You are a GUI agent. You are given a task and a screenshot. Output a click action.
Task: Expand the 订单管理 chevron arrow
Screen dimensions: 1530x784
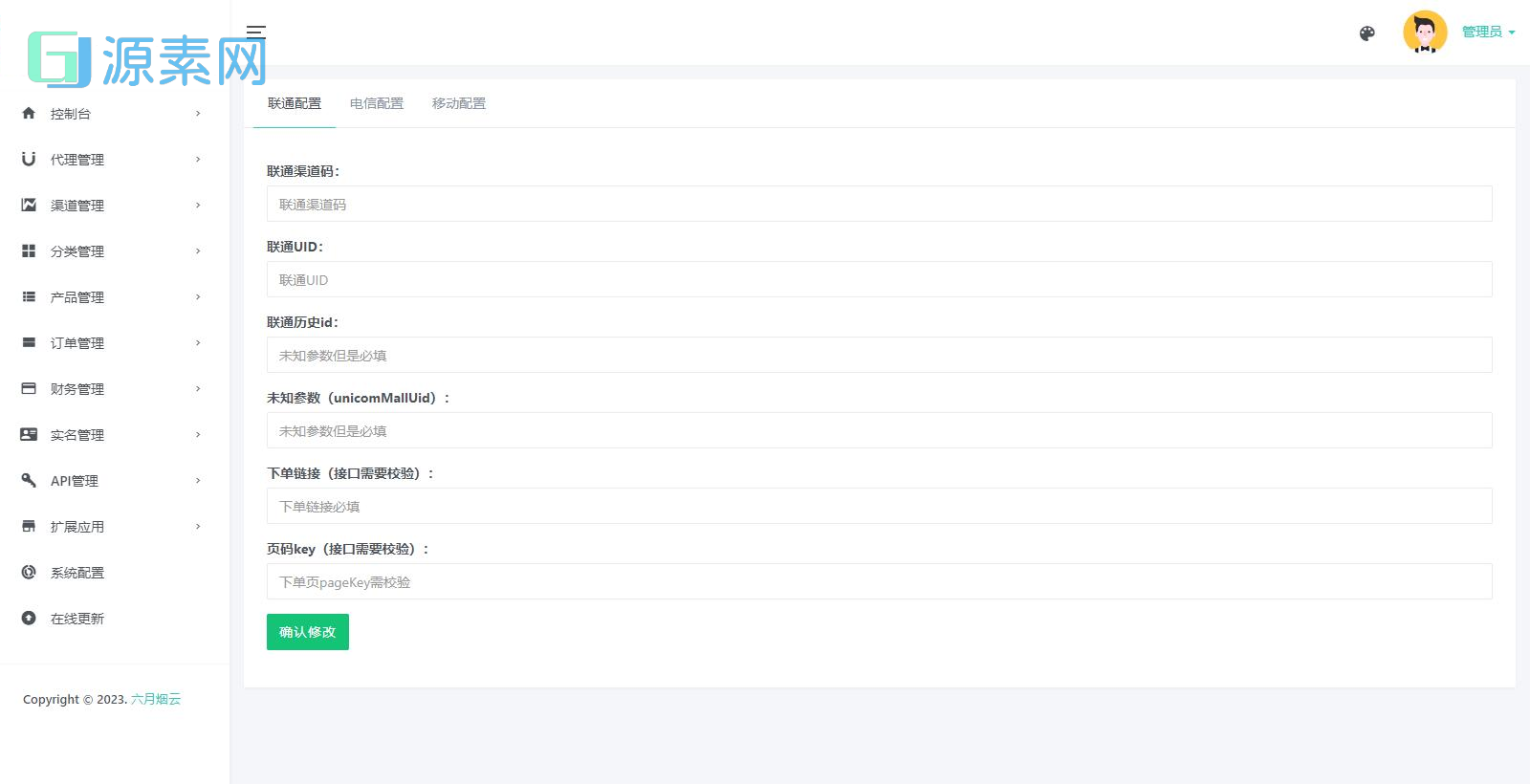point(198,343)
